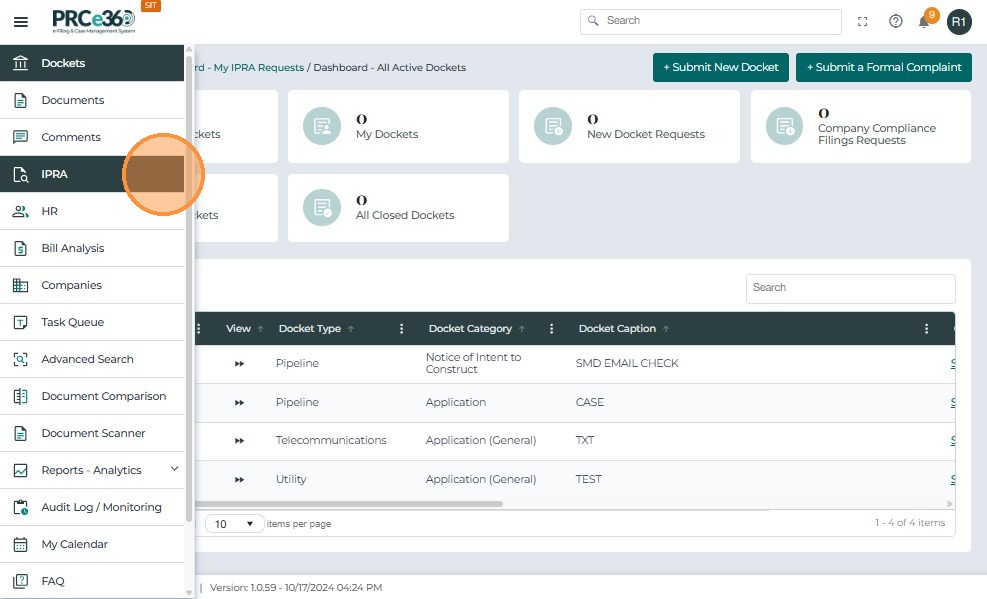Open Advanced Search from the sidebar
Screen dimensions: 987x599
pos(87,359)
